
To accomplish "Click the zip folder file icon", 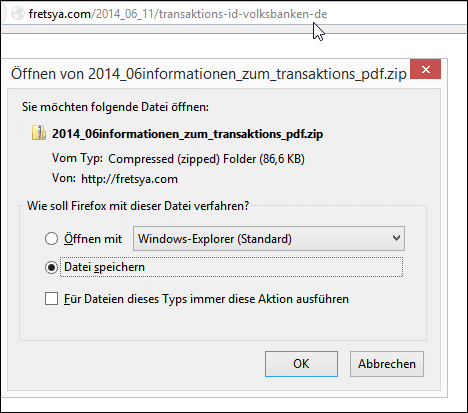I will (x=39, y=133).
